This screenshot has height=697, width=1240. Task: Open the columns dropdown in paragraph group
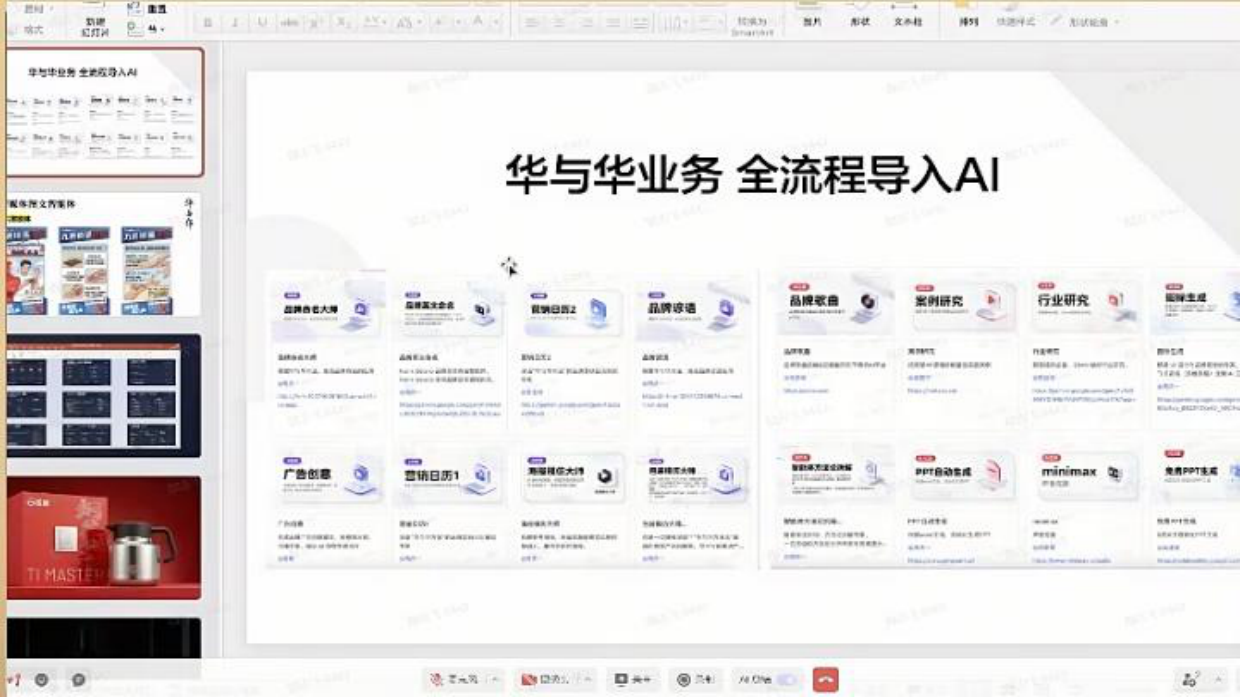pyautogui.click(x=678, y=22)
